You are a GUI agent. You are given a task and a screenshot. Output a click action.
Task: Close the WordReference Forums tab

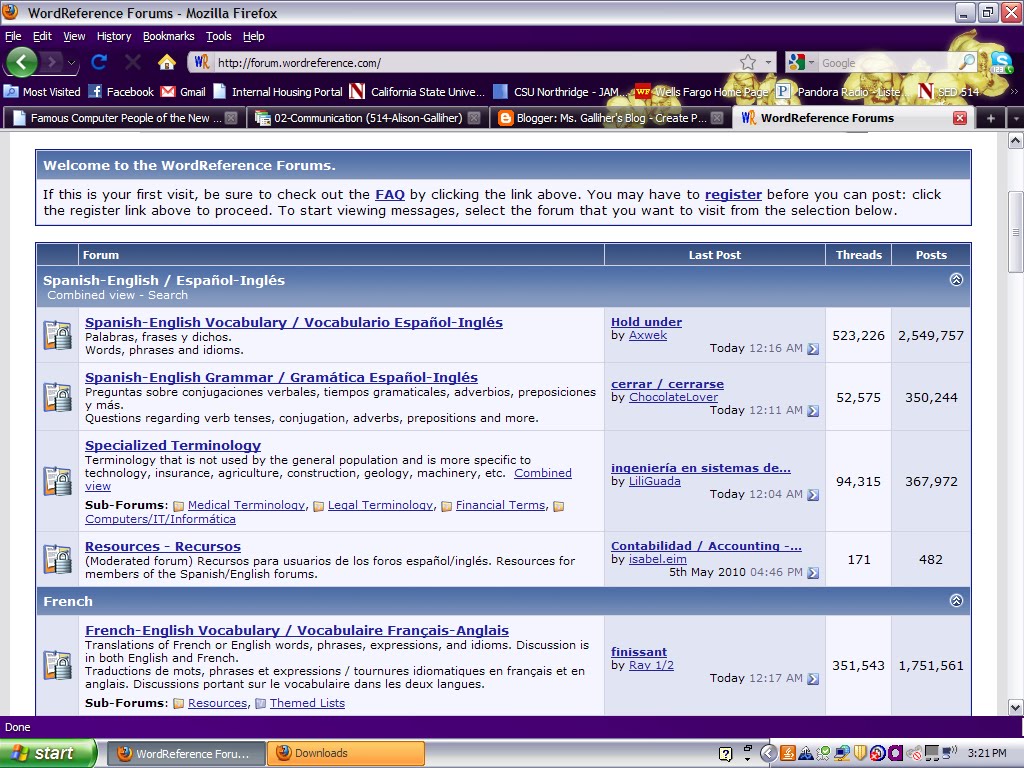[959, 118]
